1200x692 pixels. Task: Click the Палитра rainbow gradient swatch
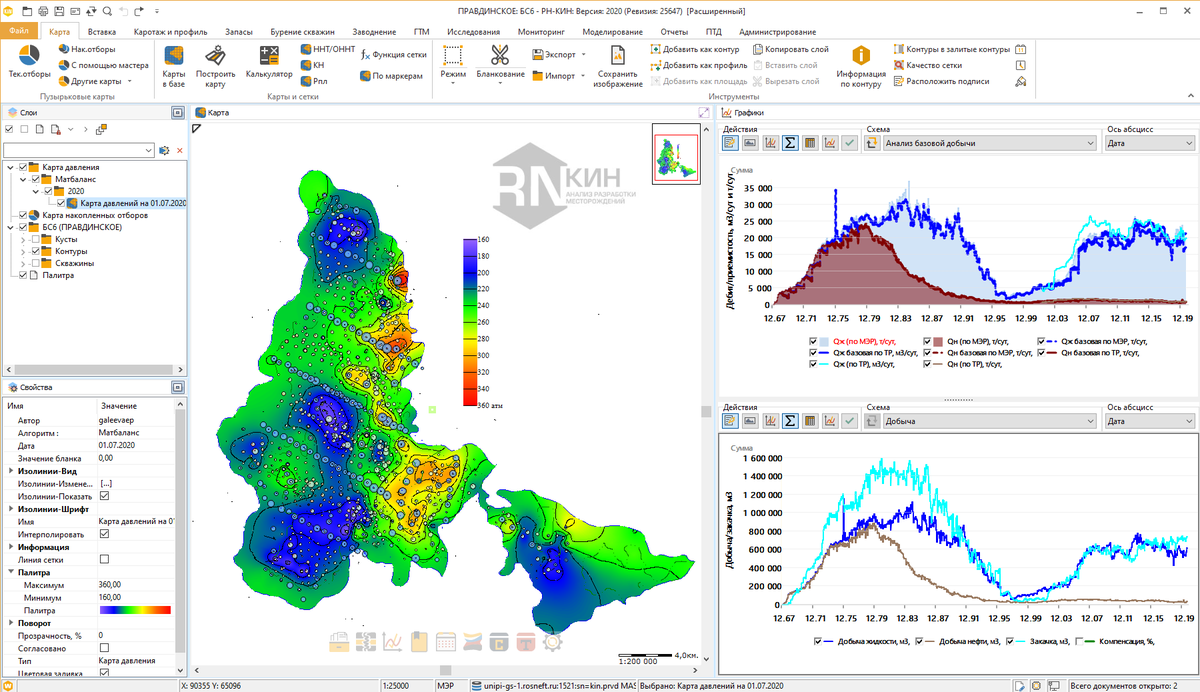coord(135,609)
